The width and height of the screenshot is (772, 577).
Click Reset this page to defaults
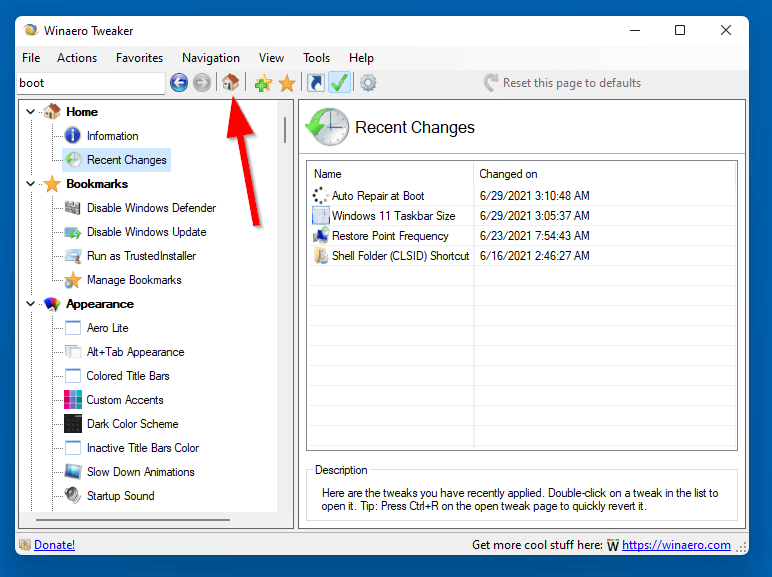562,83
